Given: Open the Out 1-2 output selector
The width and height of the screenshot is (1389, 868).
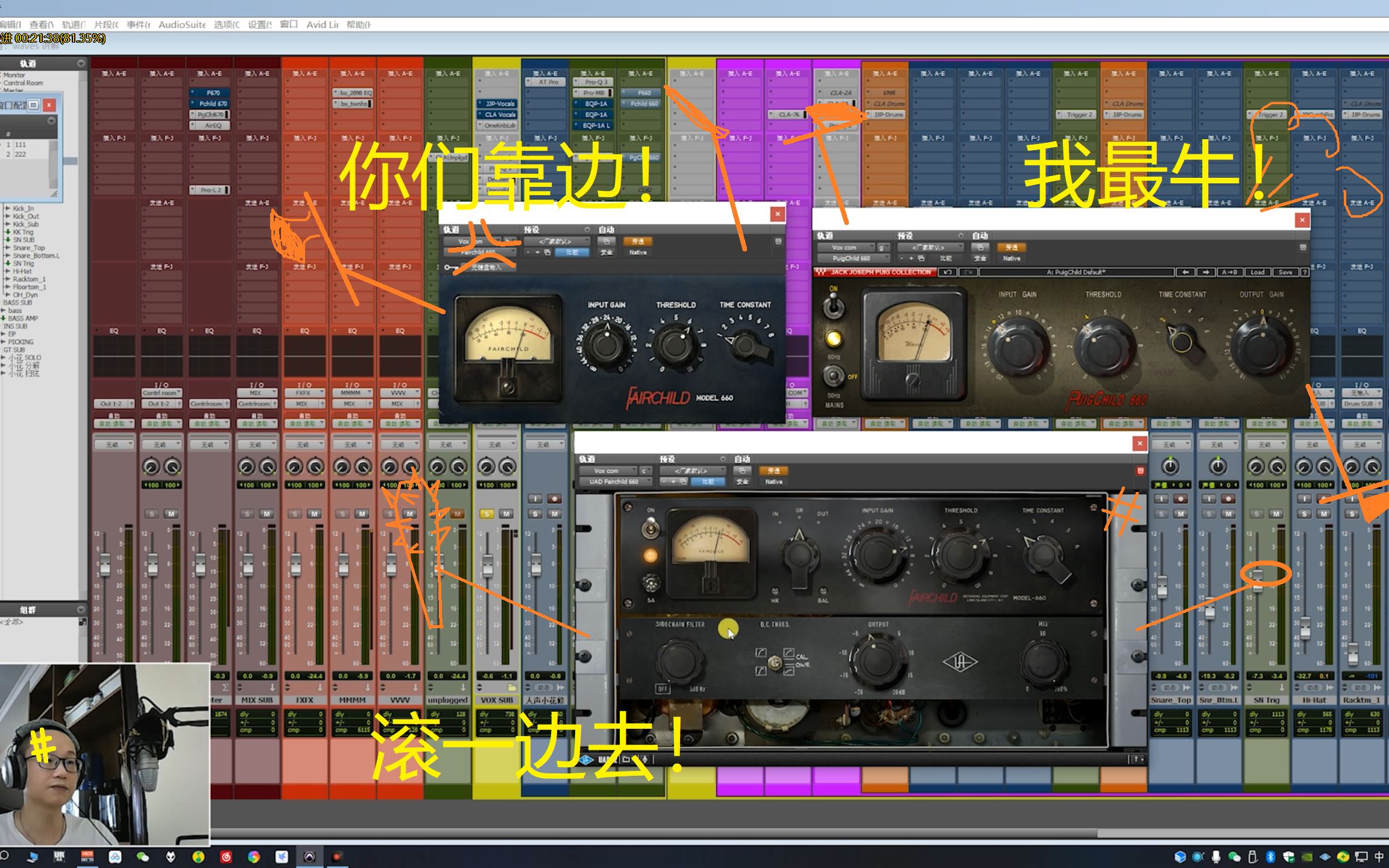Looking at the screenshot, I should (x=112, y=403).
